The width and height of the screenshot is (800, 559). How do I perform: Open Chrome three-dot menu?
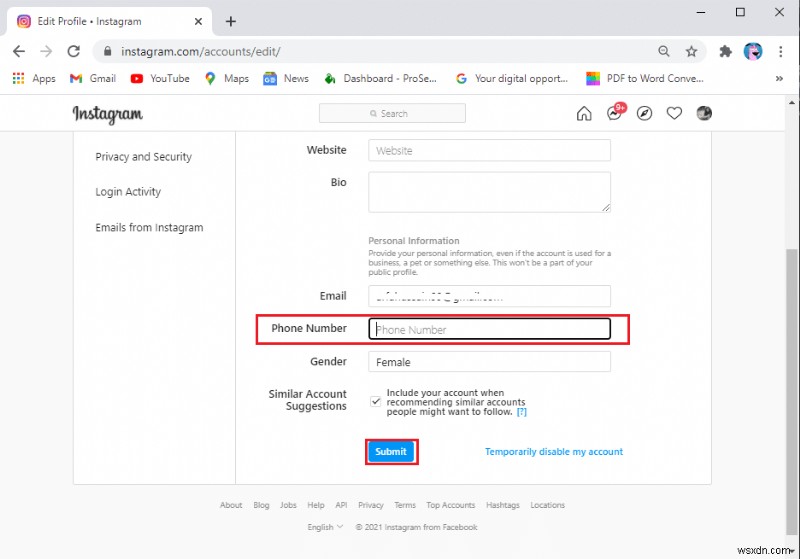[x=781, y=51]
